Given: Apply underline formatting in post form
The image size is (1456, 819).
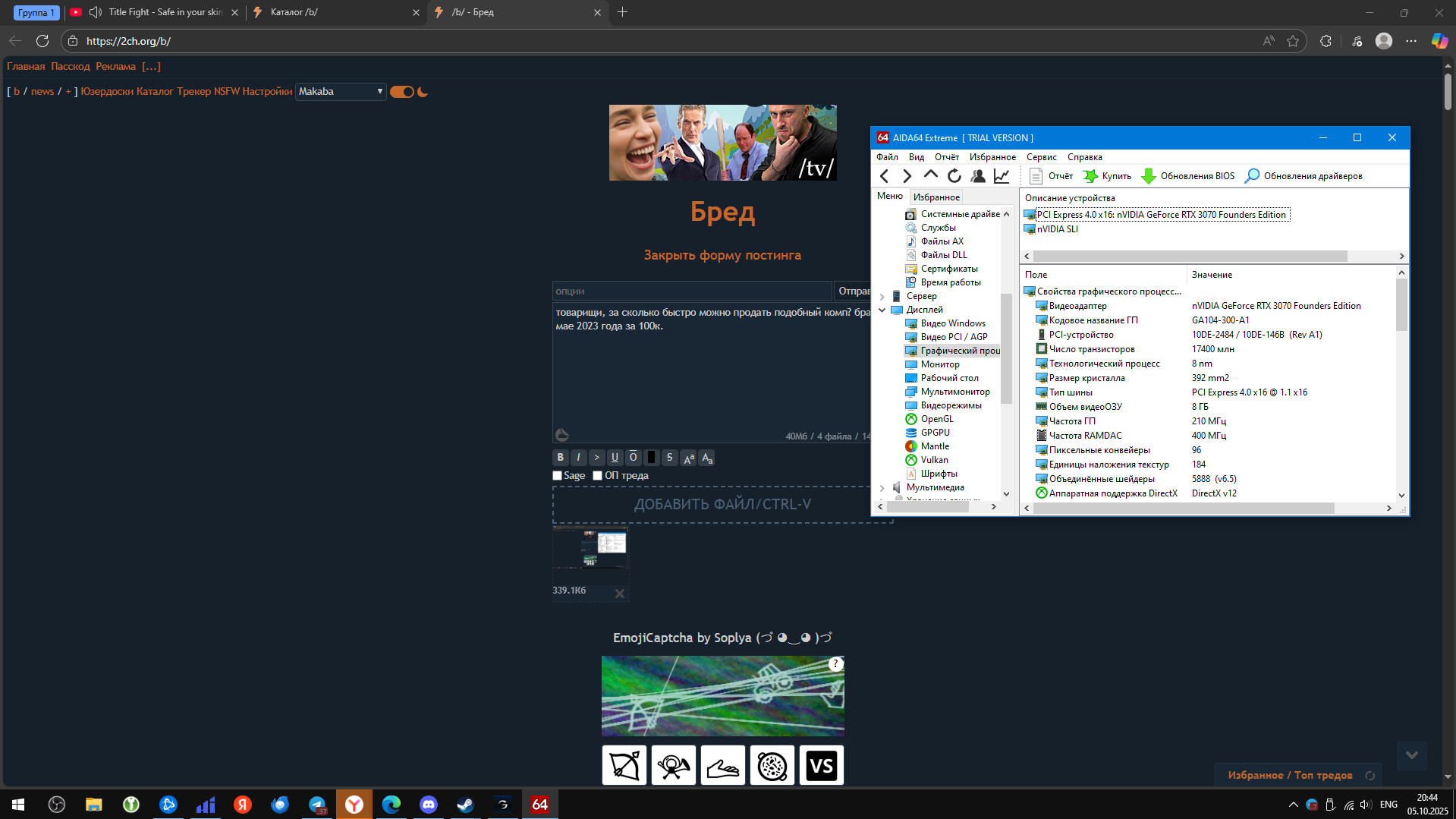Looking at the screenshot, I should 615,458.
